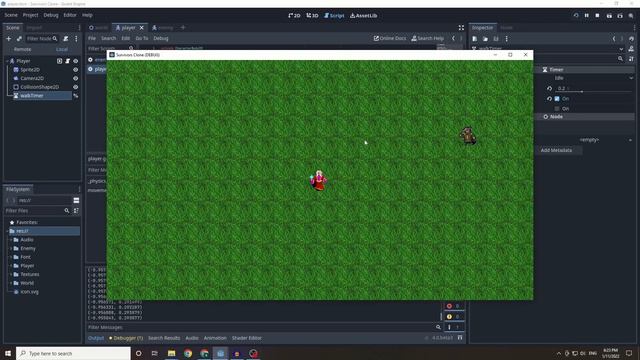This screenshot has height=360, width=640.
Task: Open the script icon on Player node
Action: 67,61
